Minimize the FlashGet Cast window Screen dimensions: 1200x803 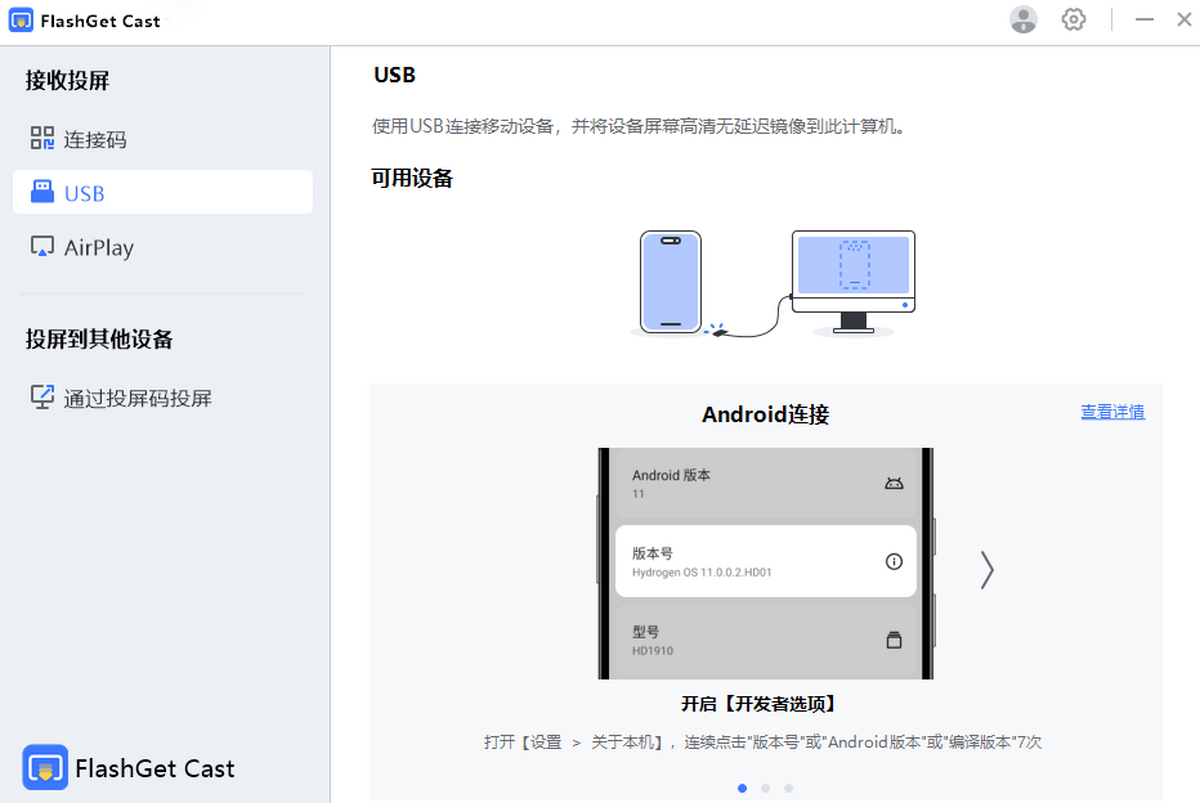tap(1146, 19)
